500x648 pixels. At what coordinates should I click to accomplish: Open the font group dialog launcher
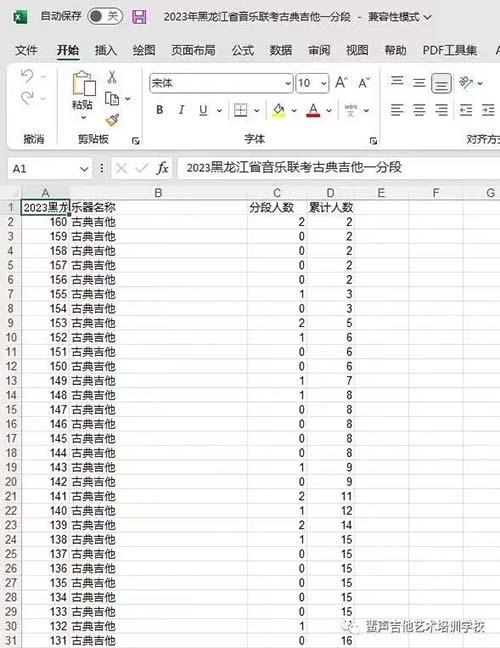pos(373,141)
